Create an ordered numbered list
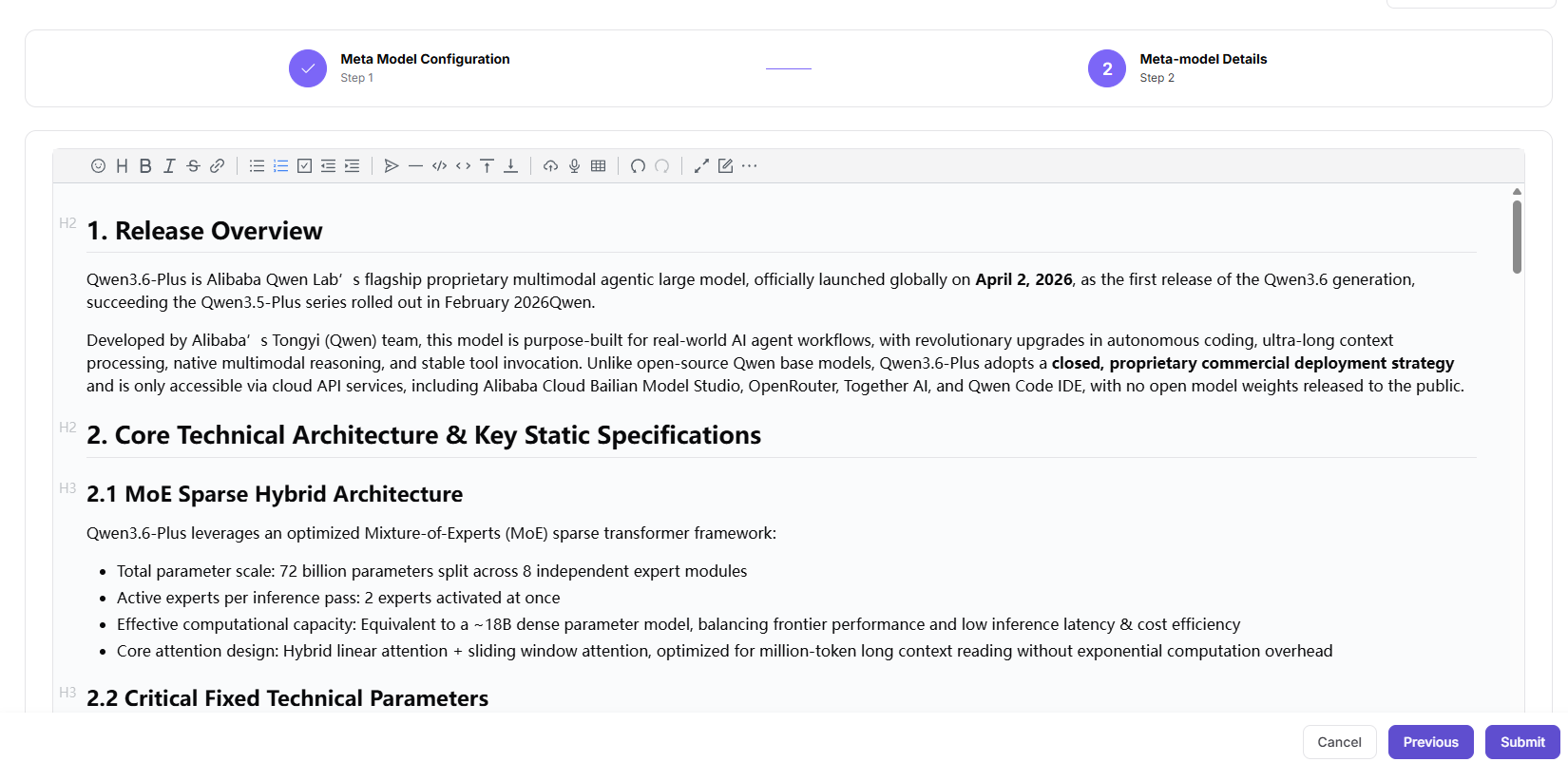 click(280, 166)
